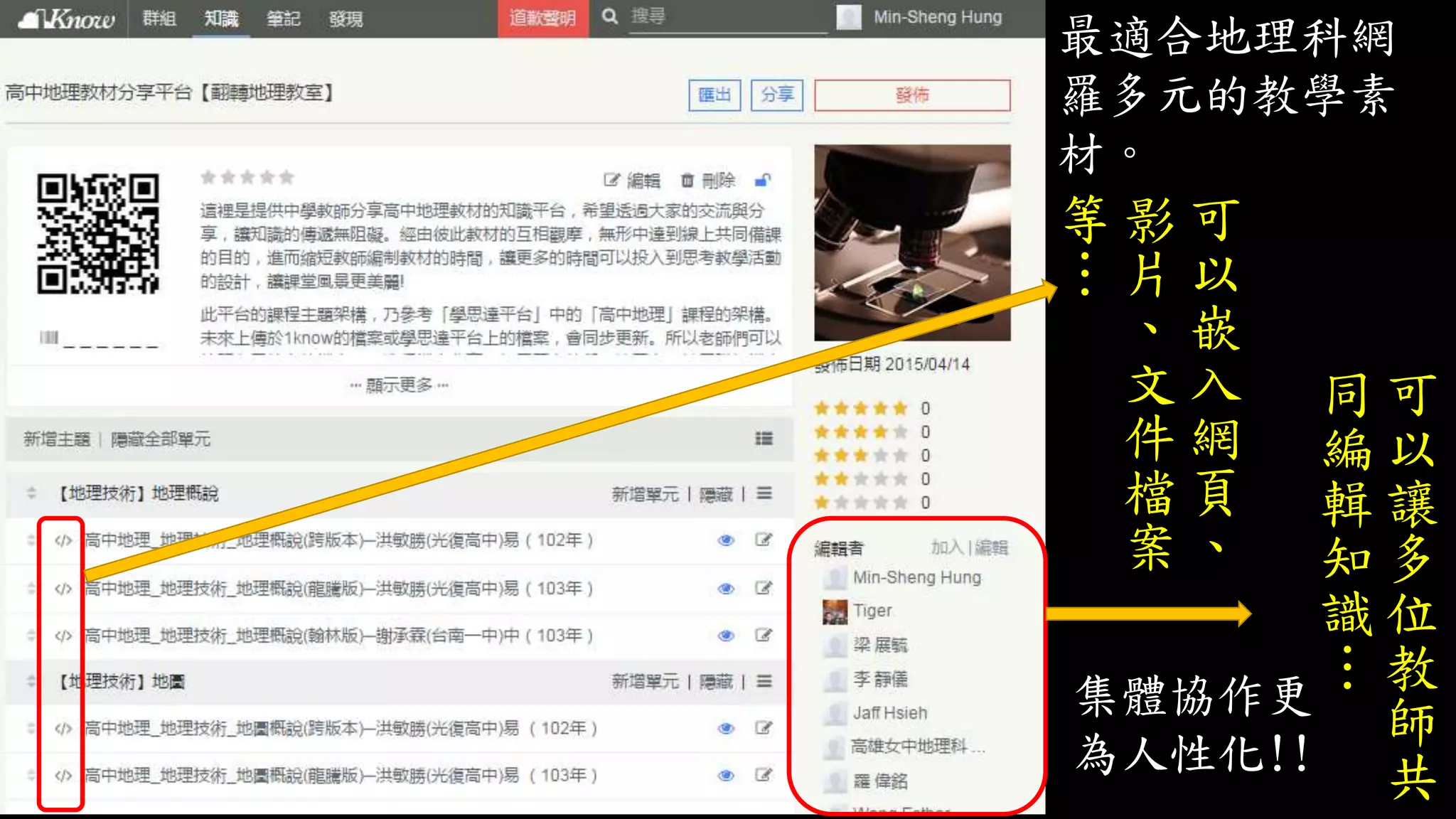Click the 匯出 export button

pyautogui.click(x=714, y=95)
